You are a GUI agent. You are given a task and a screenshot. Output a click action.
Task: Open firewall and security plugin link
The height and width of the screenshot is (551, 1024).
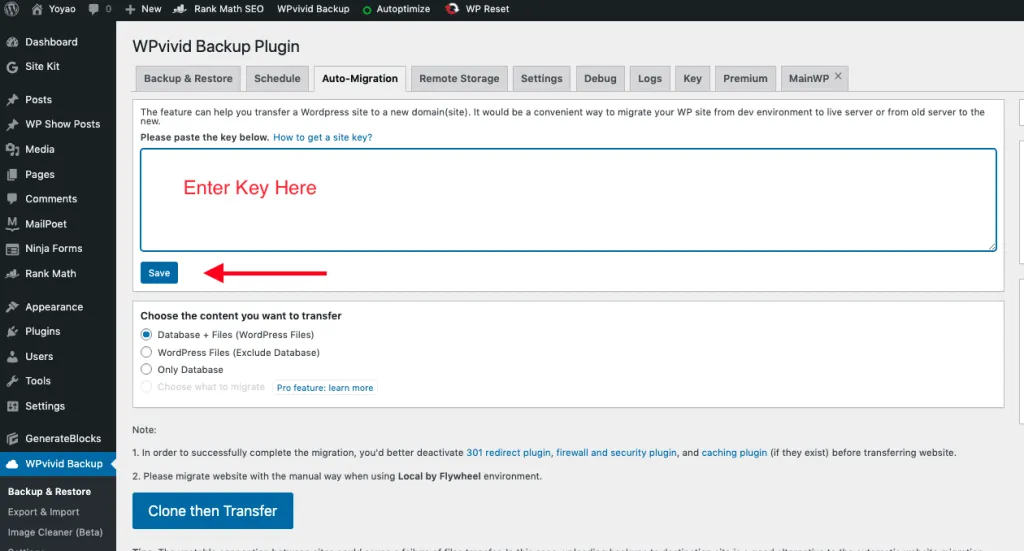click(x=616, y=452)
